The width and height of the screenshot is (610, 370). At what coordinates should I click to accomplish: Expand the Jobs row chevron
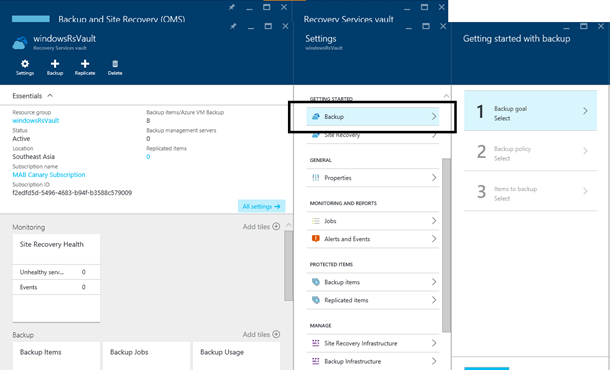click(434, 221)
